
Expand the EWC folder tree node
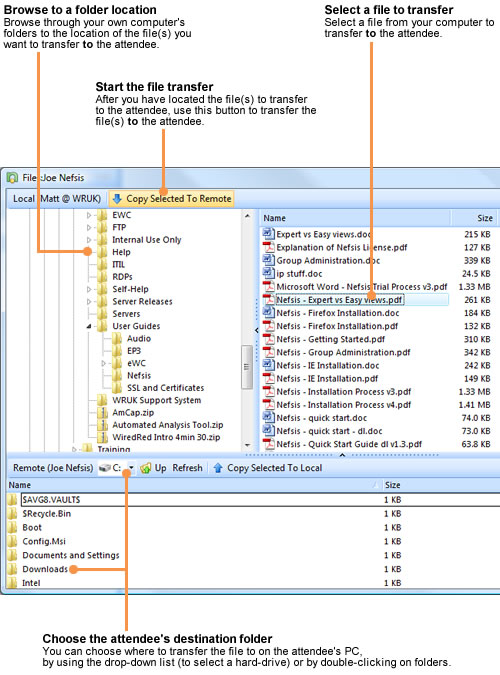pyautogui.click(x=89, y=215)
